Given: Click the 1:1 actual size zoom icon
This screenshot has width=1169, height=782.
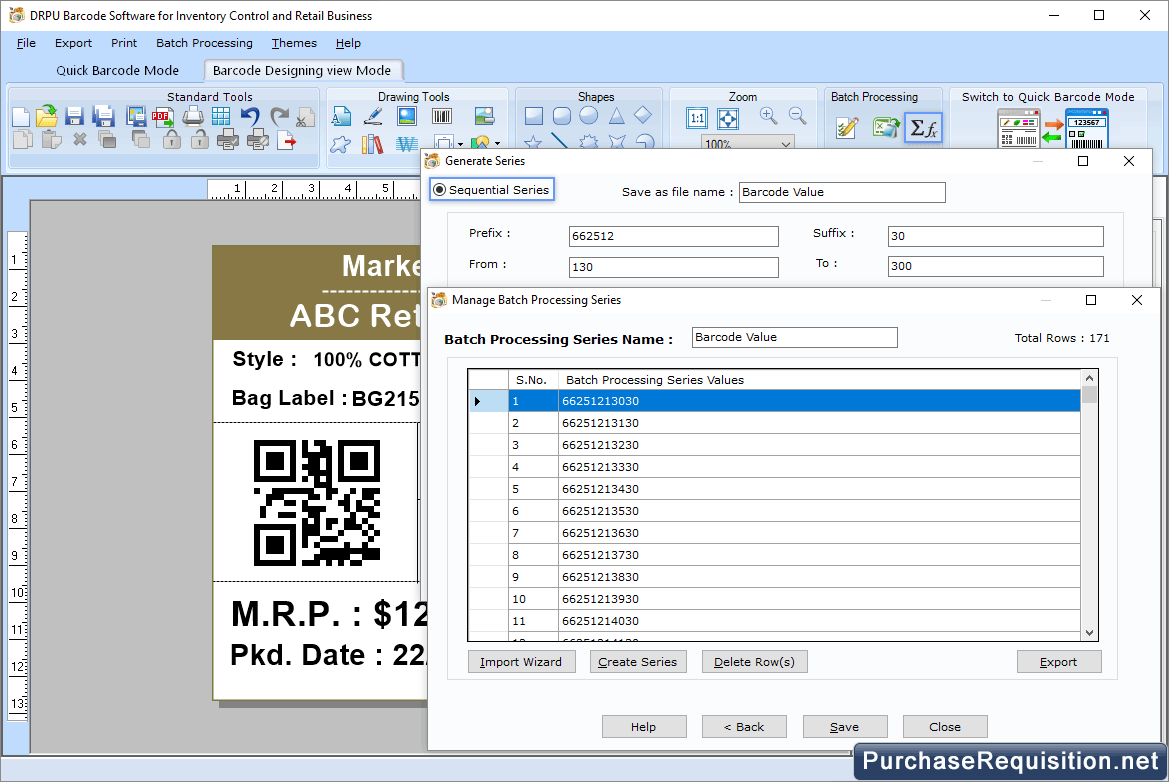Looking at the screenshot, I should click(697, 117).
